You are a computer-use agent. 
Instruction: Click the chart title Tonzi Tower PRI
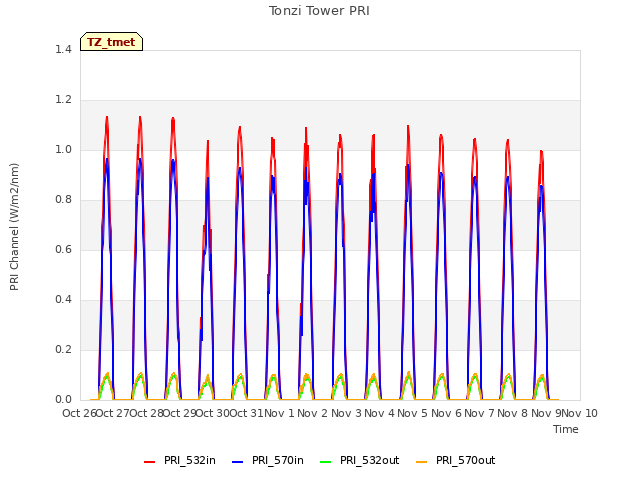tap(319, 11)
